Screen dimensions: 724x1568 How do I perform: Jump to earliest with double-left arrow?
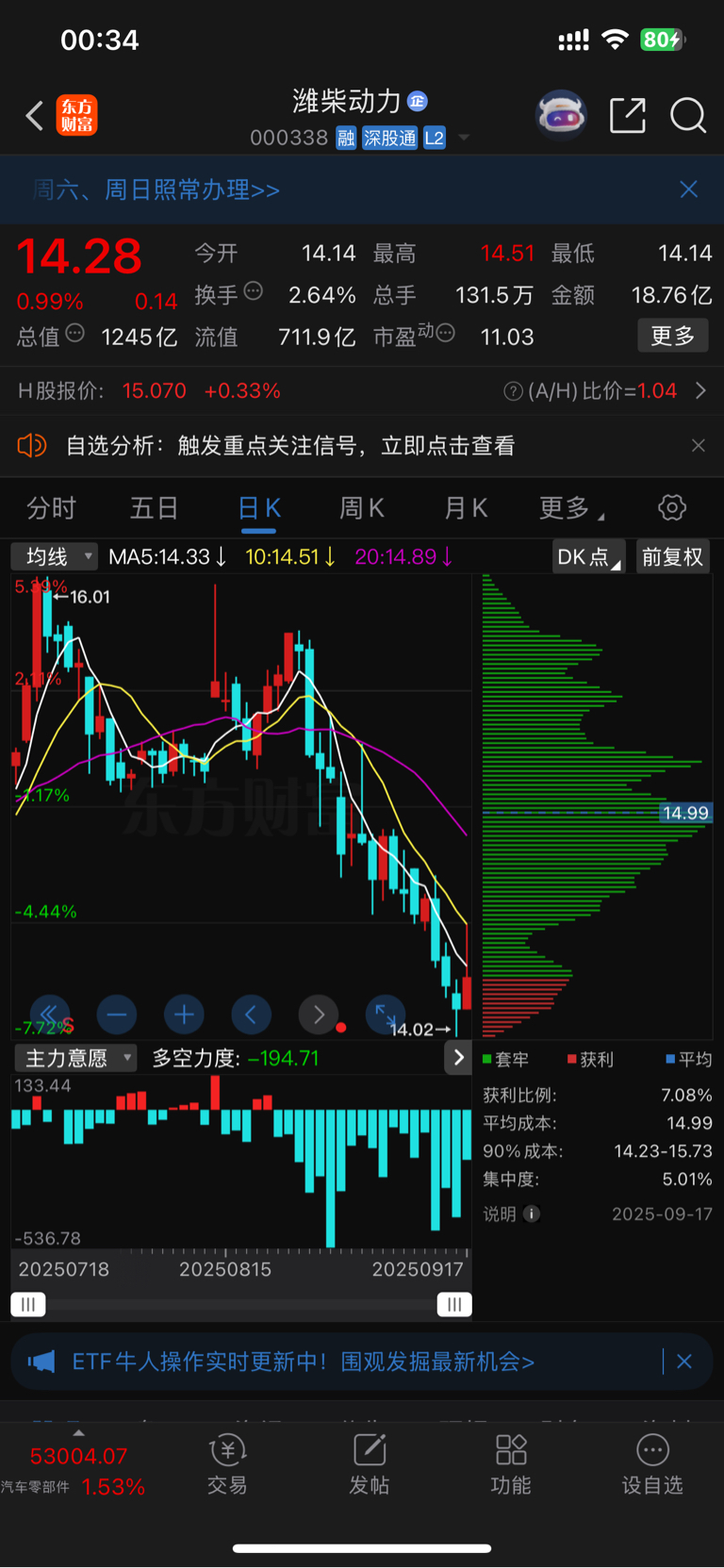49,1015
